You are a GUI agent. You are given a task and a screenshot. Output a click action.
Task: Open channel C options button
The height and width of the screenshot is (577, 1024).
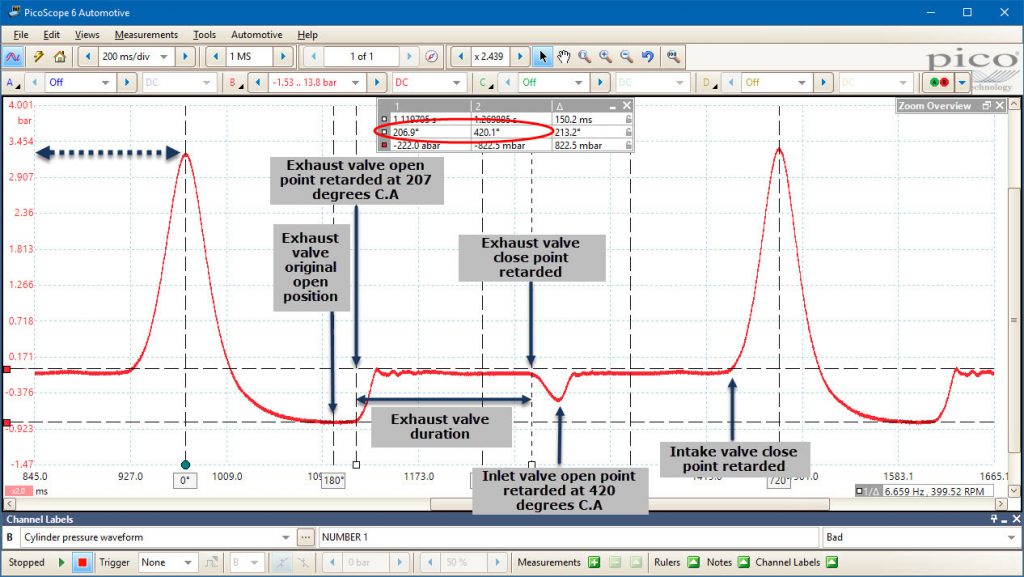click(486, 82)
